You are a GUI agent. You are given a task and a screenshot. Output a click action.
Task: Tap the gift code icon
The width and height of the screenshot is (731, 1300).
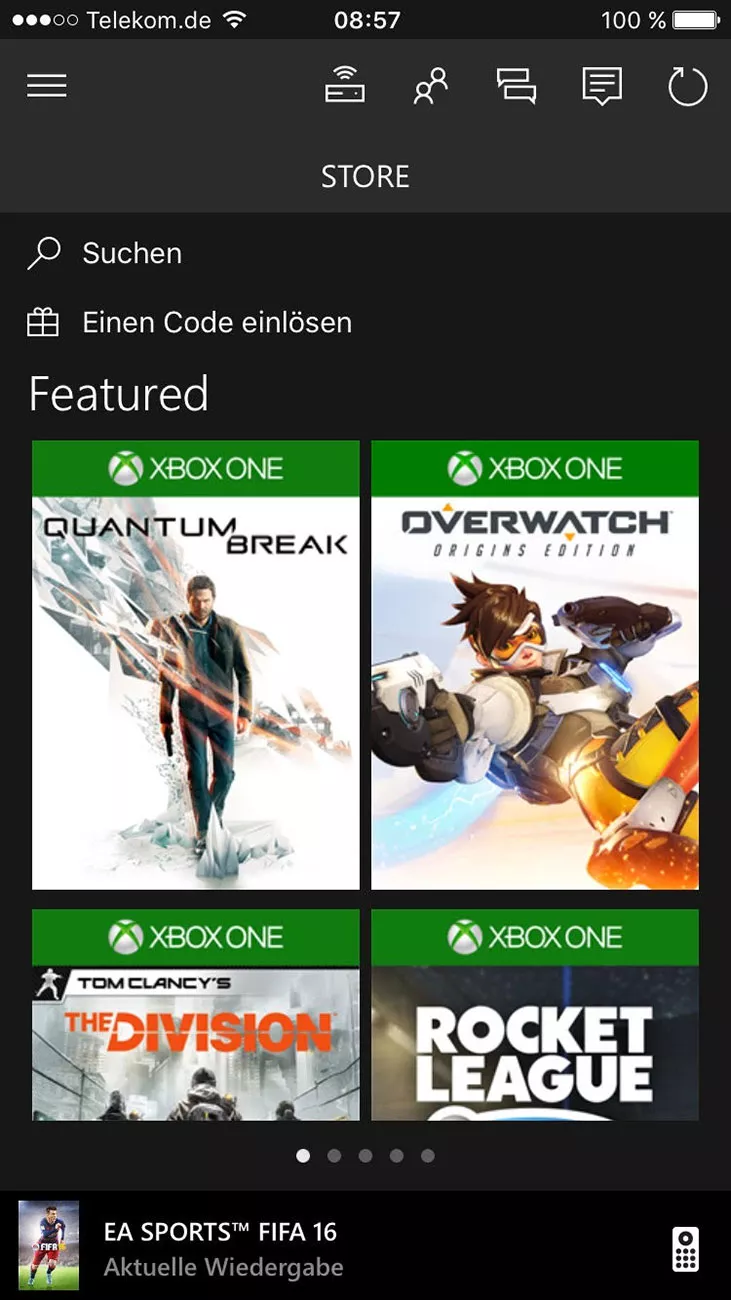point(43,322)
